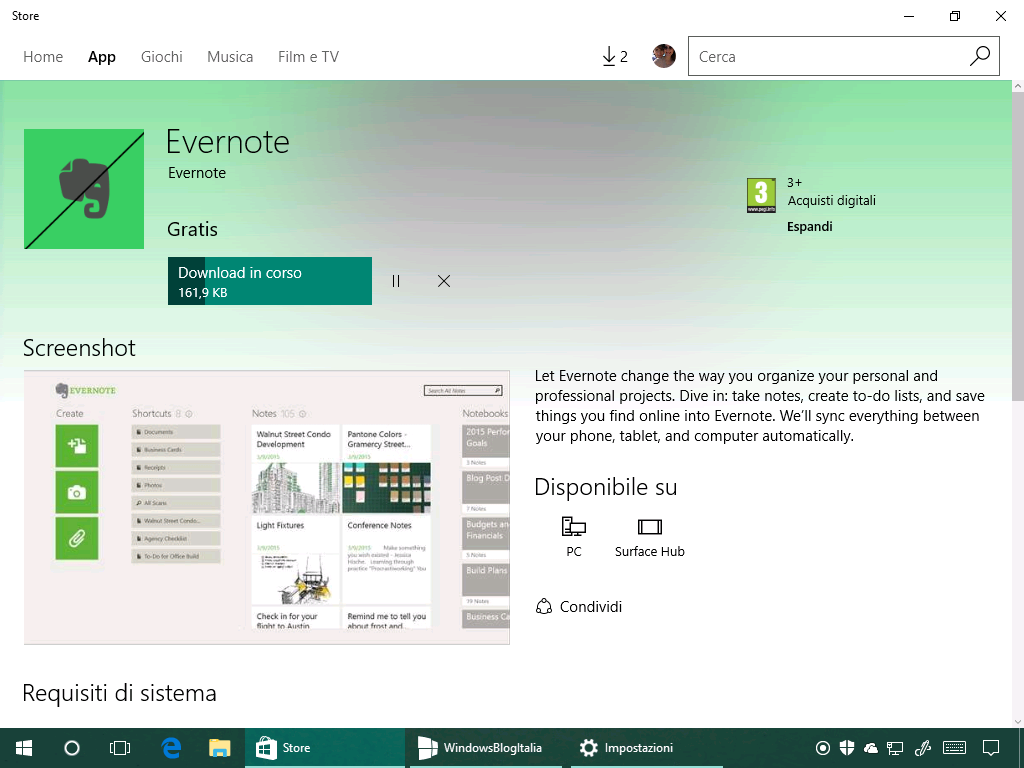Open the OneDrive cloud tray icon

tap(871, 748)
